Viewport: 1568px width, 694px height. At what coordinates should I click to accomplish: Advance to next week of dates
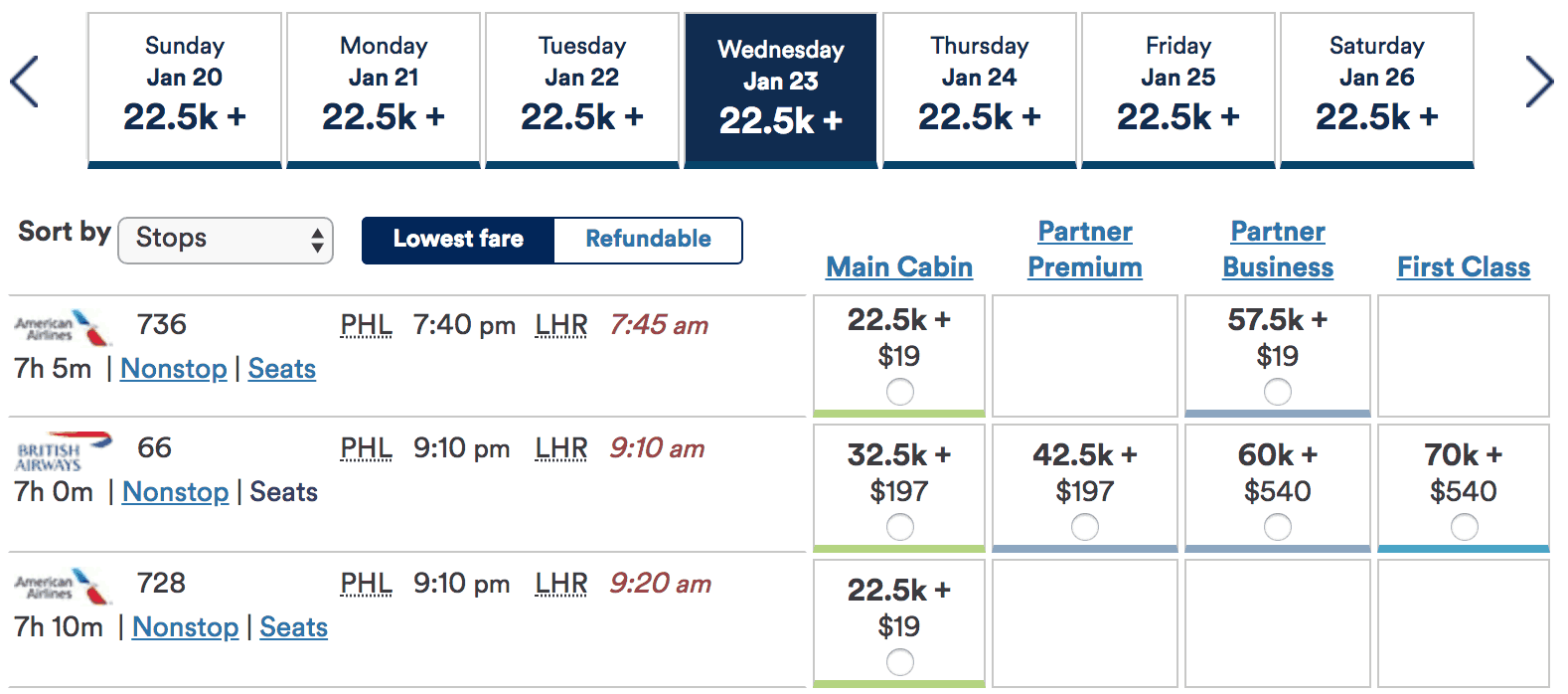[1539, 82]
